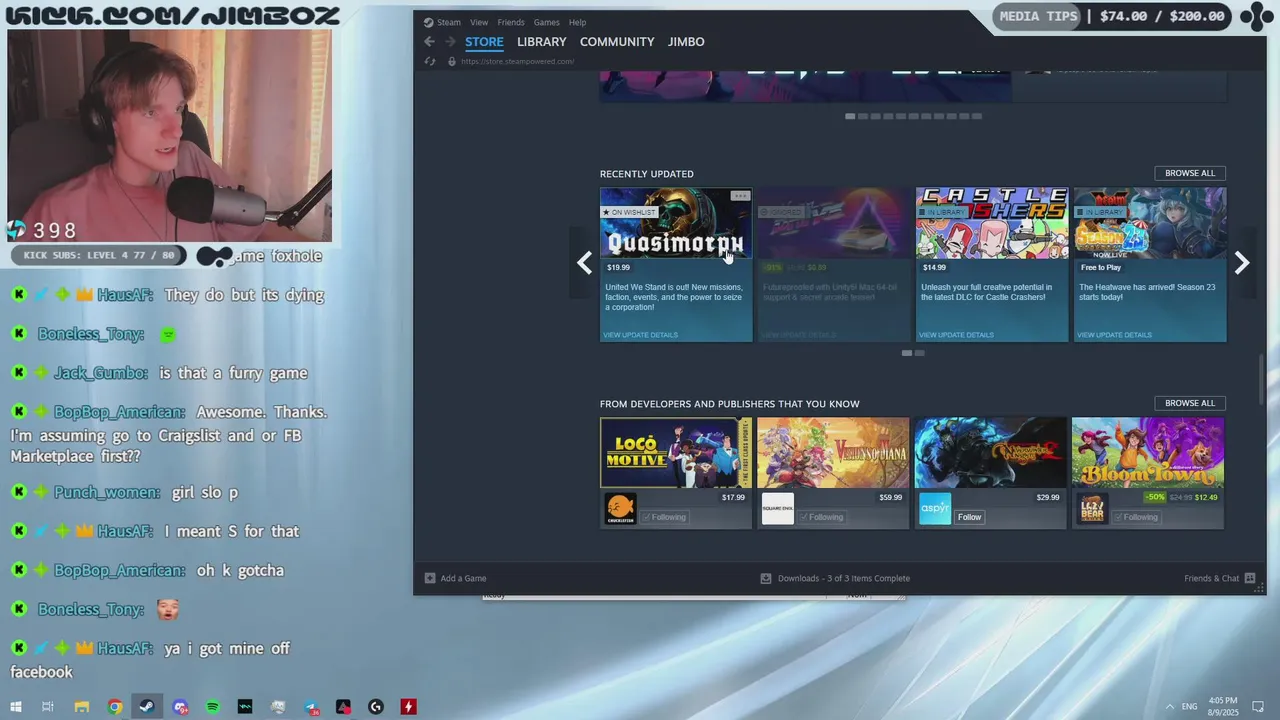Open Logitech G HUB from the taskbar
Viewport: 1280px width, 720px height.
376,707
